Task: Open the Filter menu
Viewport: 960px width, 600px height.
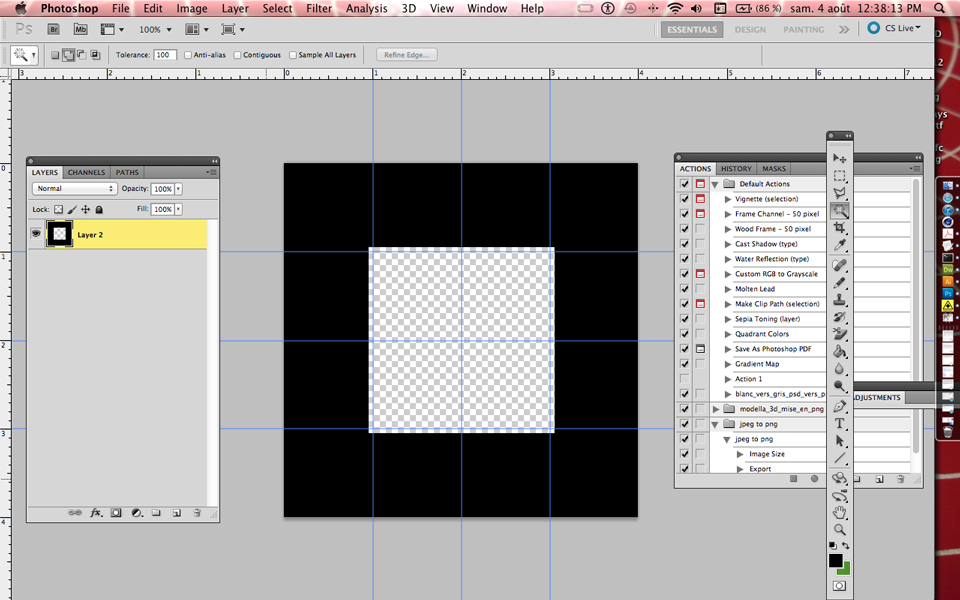Action: 319,8
